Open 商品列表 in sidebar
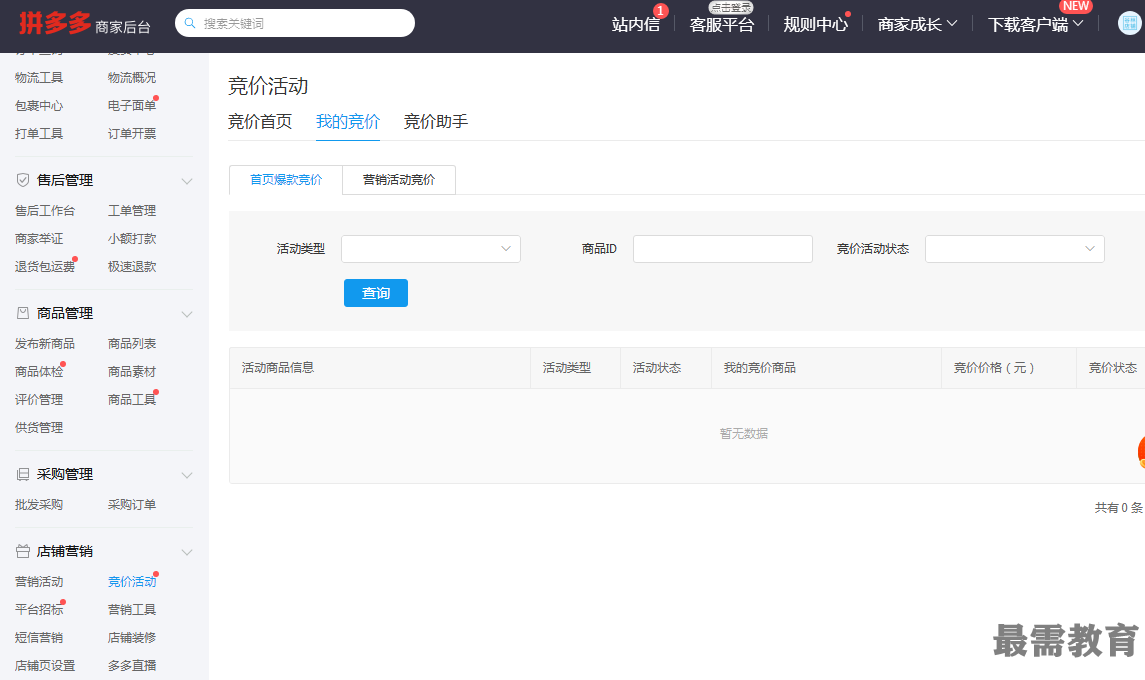The width and height of the screenshot is (1145, 680). pos(131,343)
